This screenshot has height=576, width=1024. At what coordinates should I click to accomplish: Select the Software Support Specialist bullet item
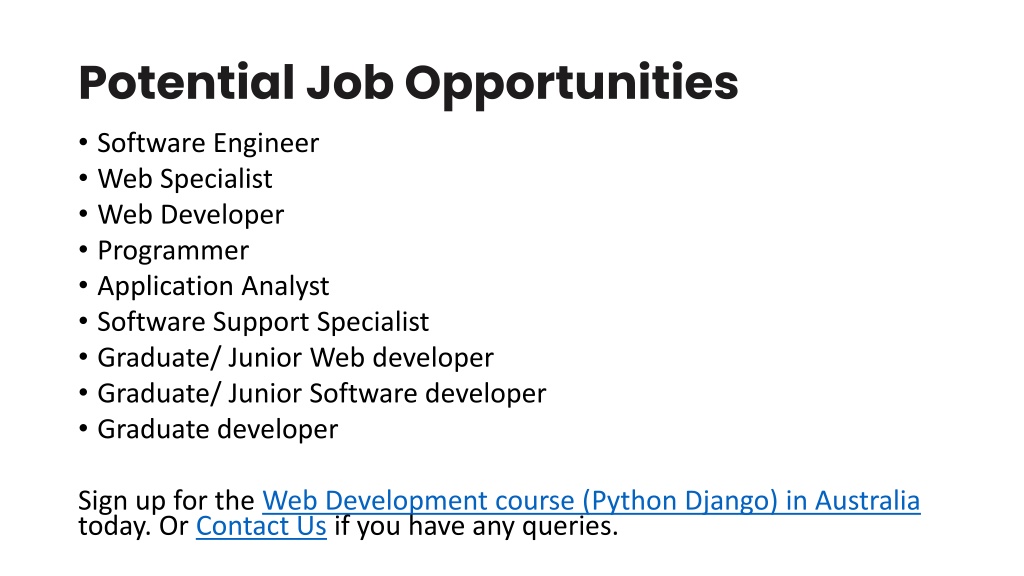pos(263,322)
